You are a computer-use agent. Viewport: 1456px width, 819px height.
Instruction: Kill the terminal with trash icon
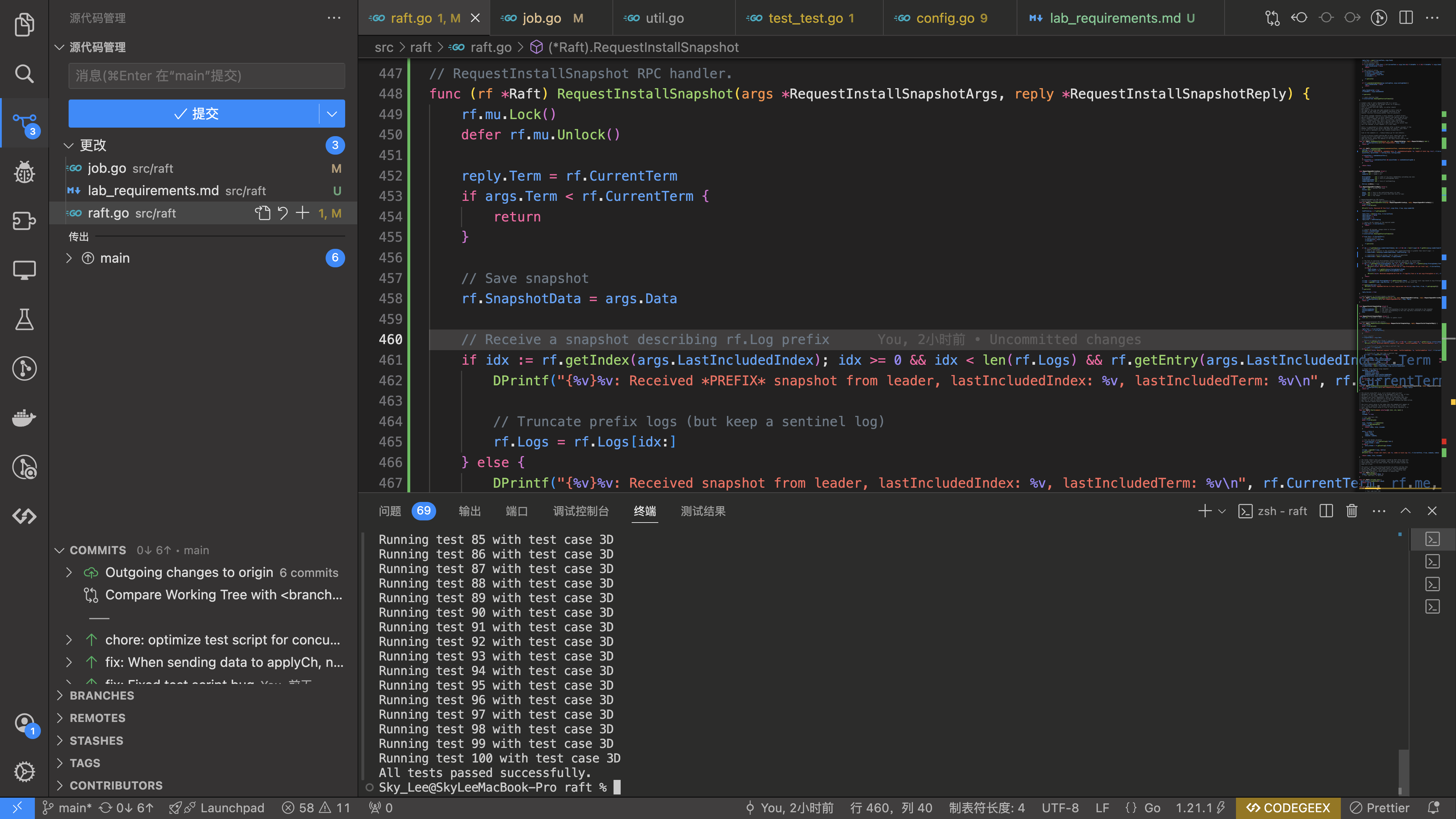point(1351,511)
